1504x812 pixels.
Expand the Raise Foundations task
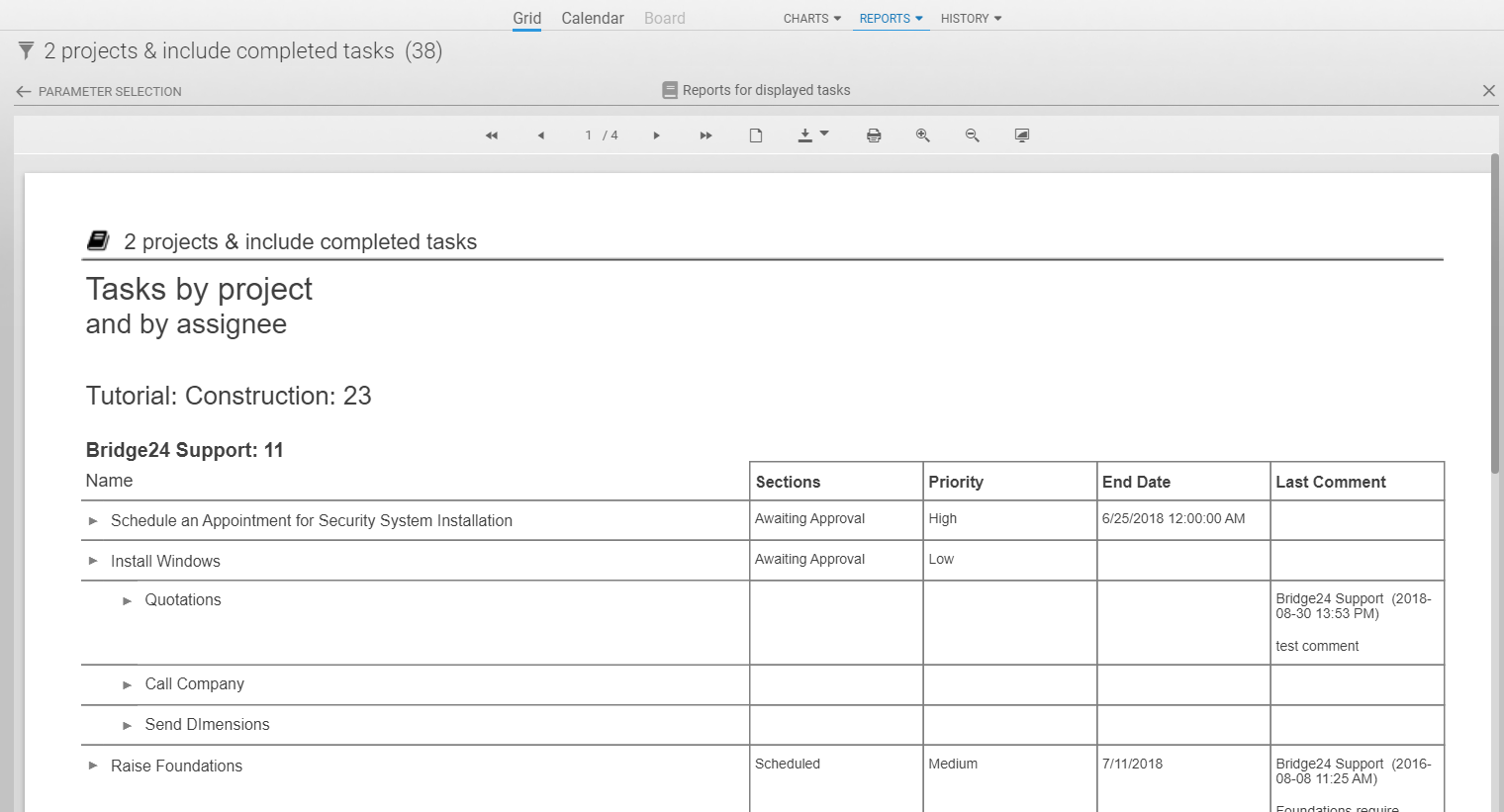[x=93, y=766]
